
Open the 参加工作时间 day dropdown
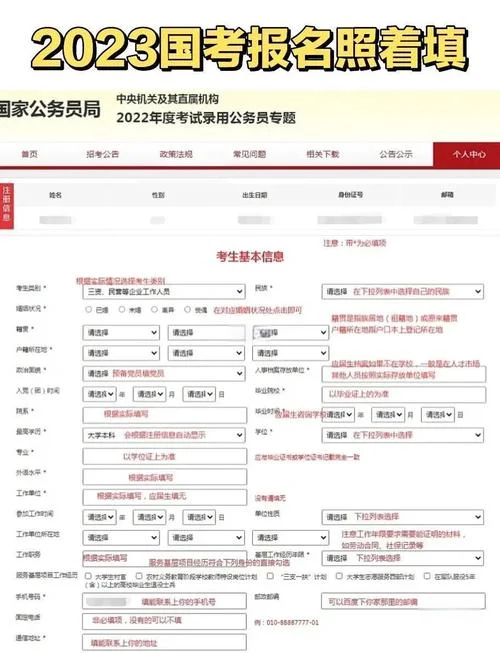(199, 517)
